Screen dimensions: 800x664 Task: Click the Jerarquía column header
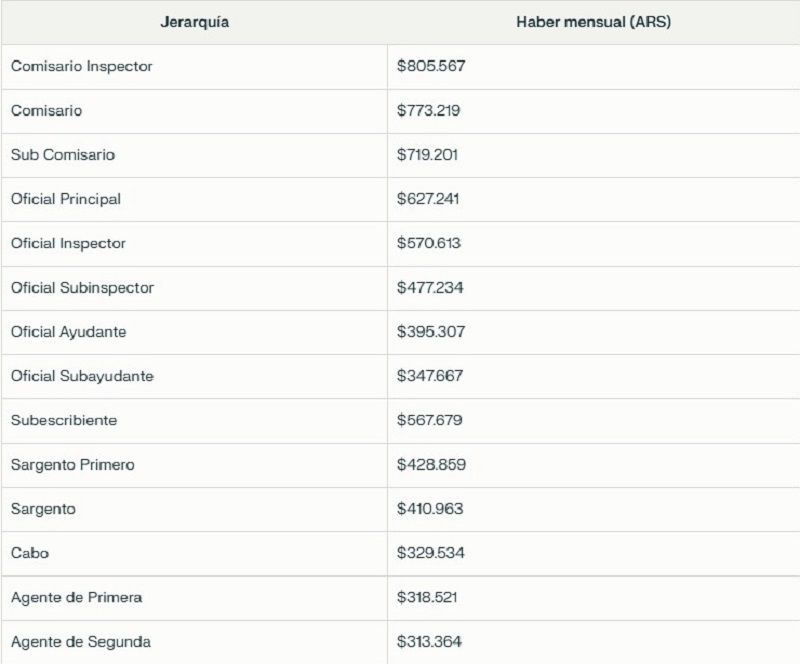(x=194, y=22)
